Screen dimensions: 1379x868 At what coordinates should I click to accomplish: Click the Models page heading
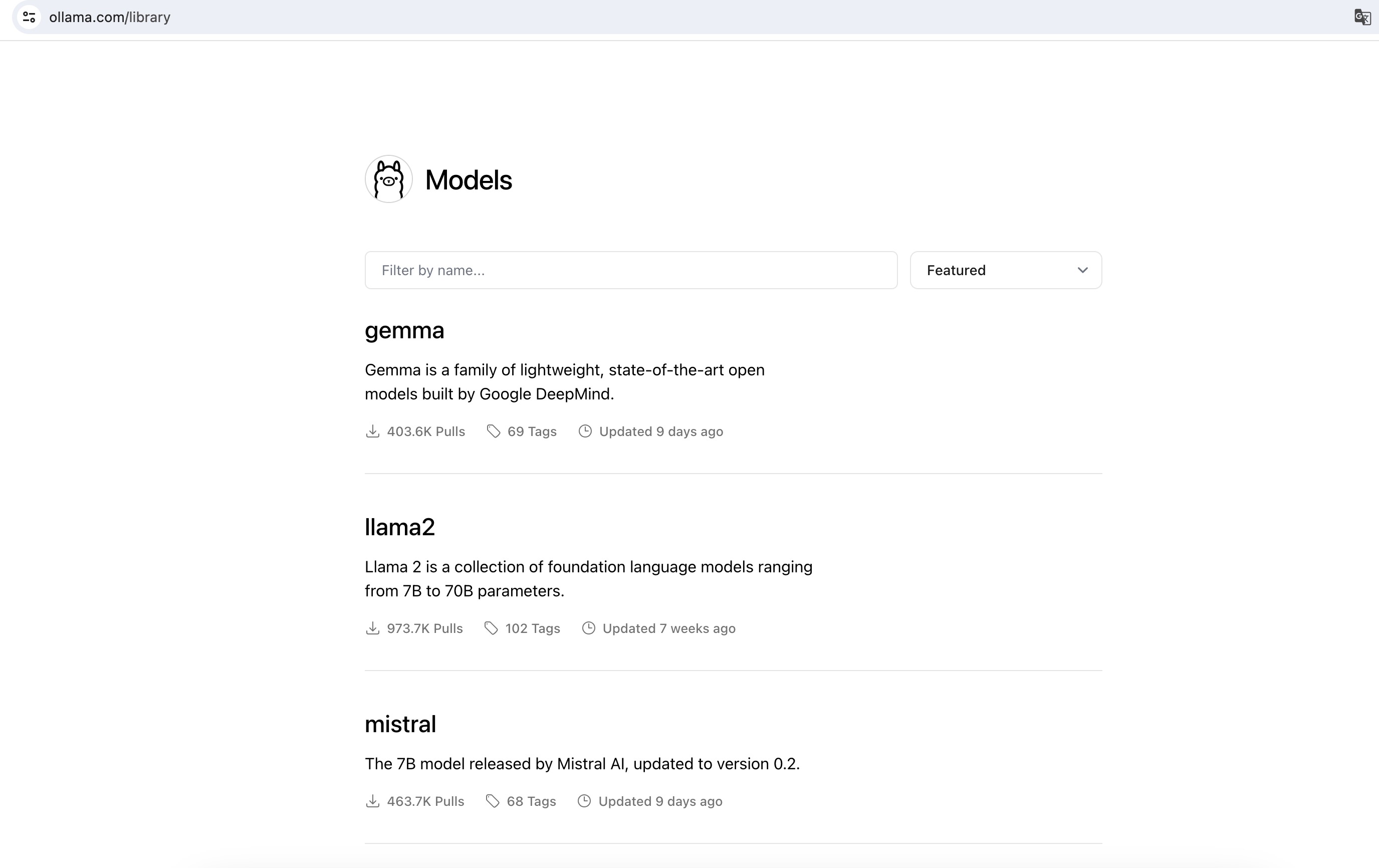pos(468,180)
